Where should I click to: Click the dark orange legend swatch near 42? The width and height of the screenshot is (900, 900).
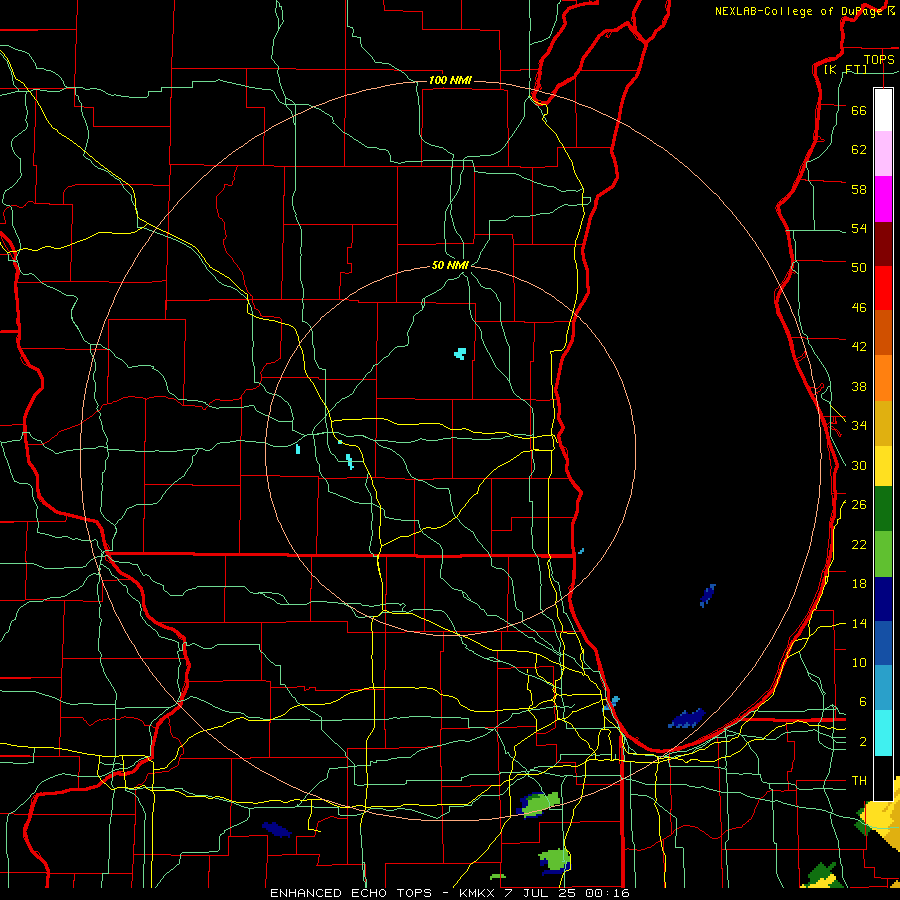tap(883, 332)
